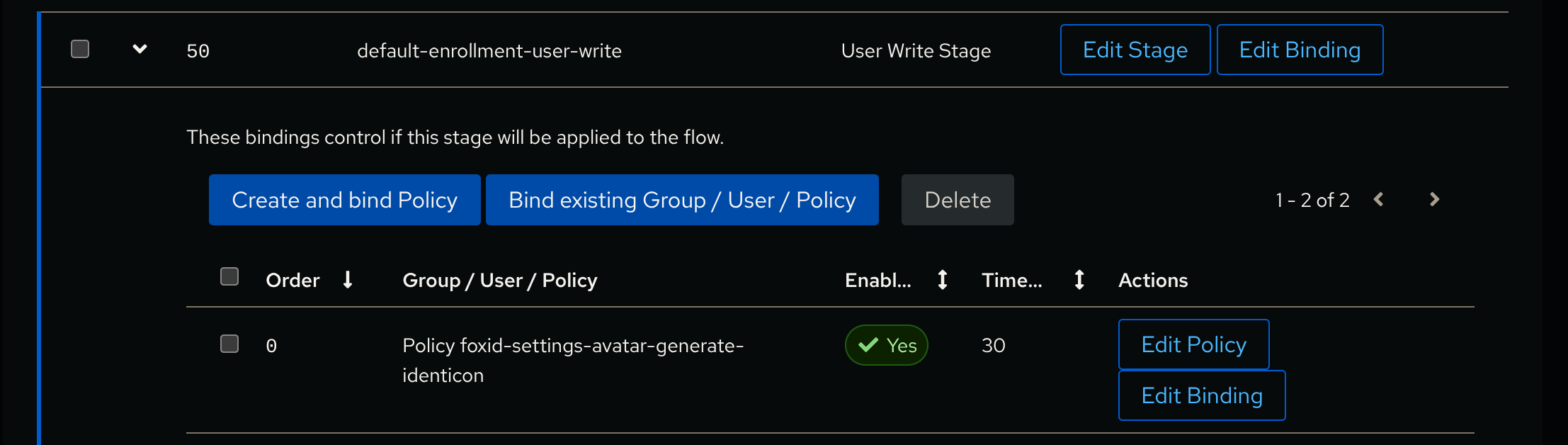Collapse the default-enrollment-user-write stage row
This screenshot has width=1568, height=445.
click(x=140, y=49)
